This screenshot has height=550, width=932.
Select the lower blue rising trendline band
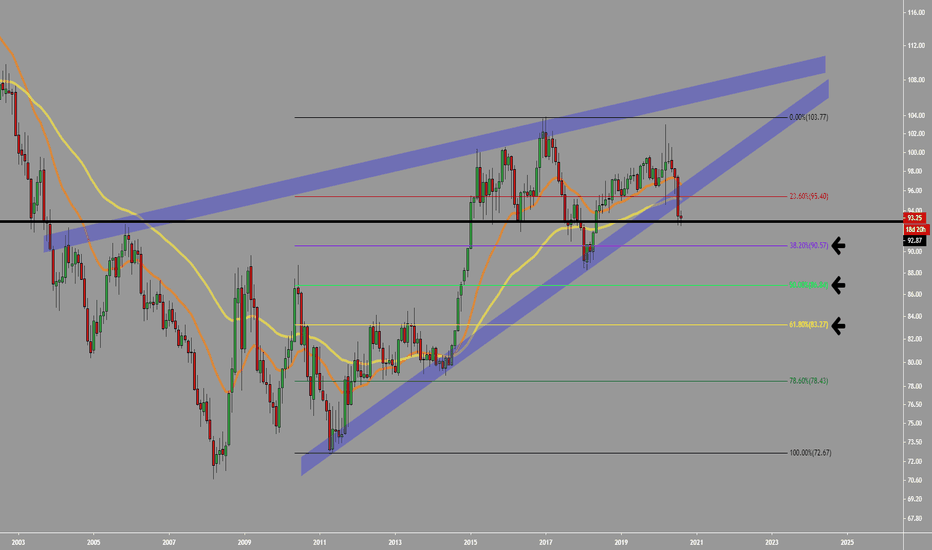[565, 278]
